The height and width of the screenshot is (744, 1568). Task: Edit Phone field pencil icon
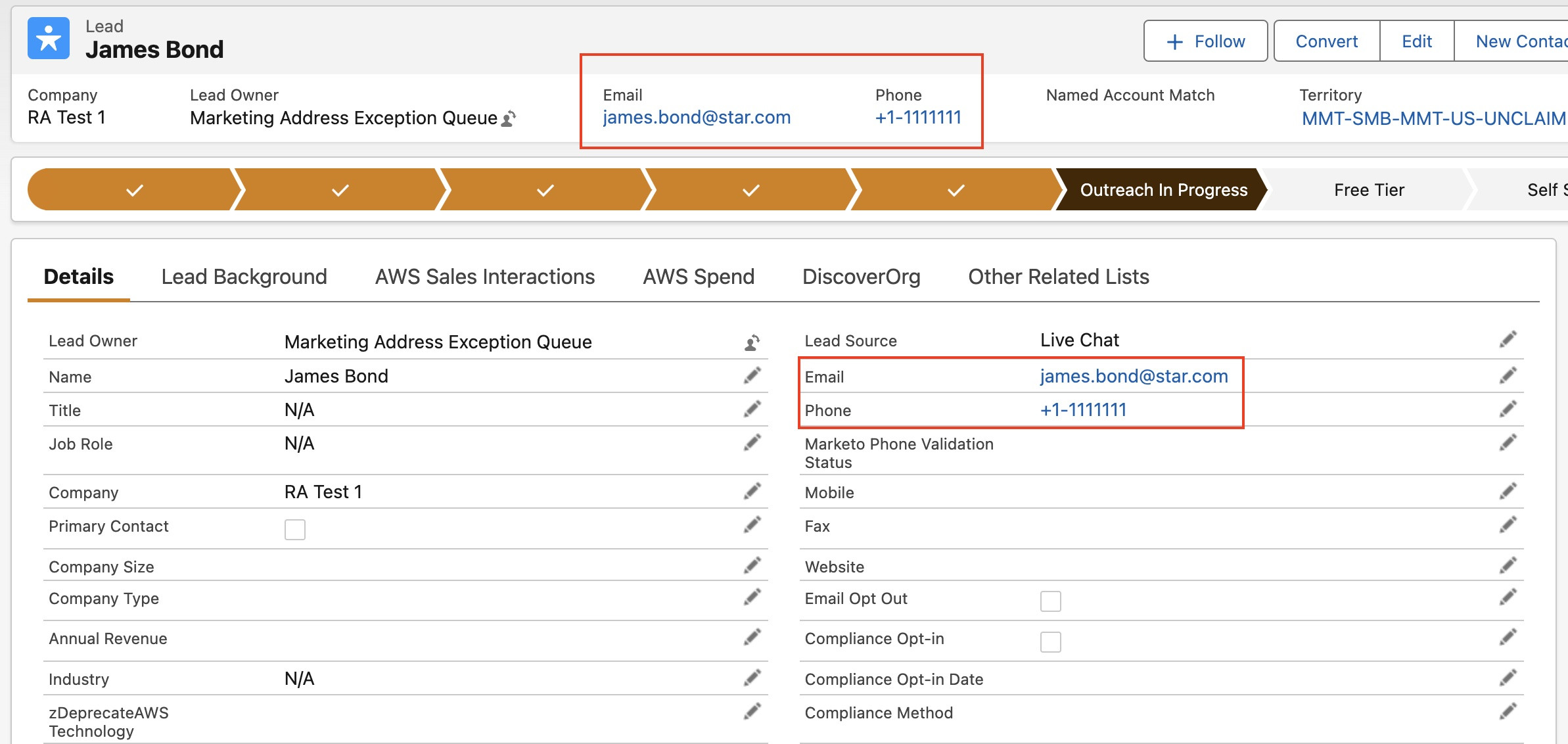(1508, 409)
